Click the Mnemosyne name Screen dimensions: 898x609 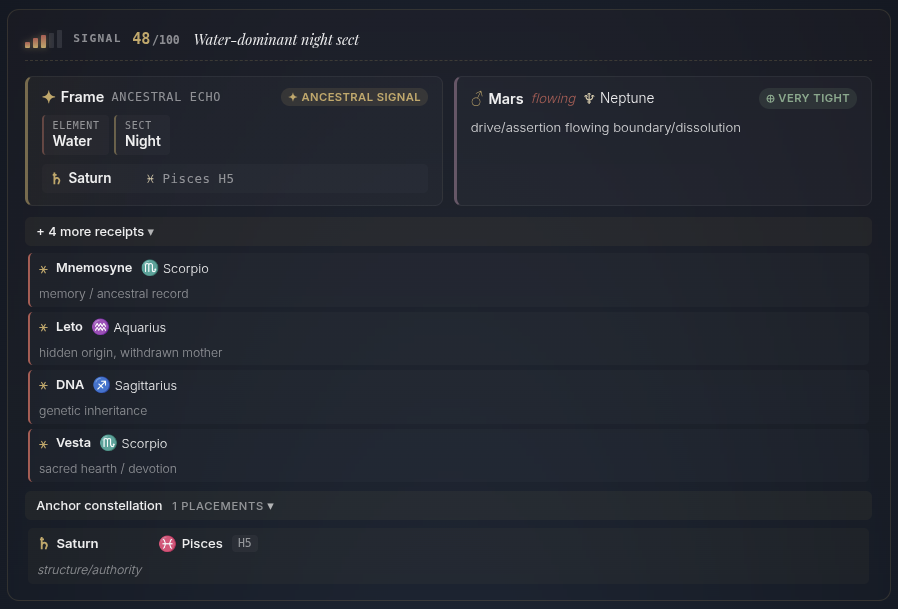[x=94, y=268]
